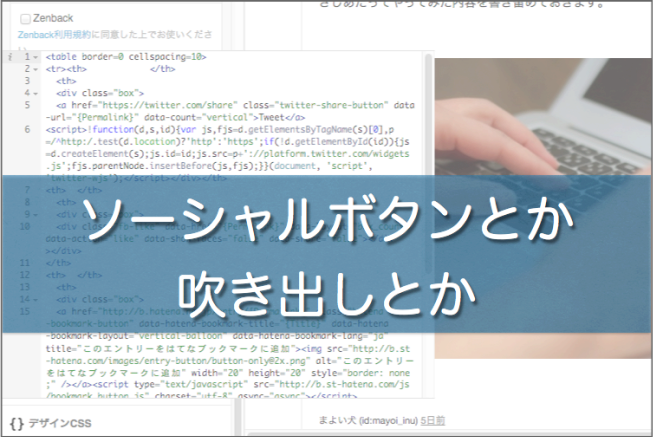Open the デザインCSS section

coord(50,423)
